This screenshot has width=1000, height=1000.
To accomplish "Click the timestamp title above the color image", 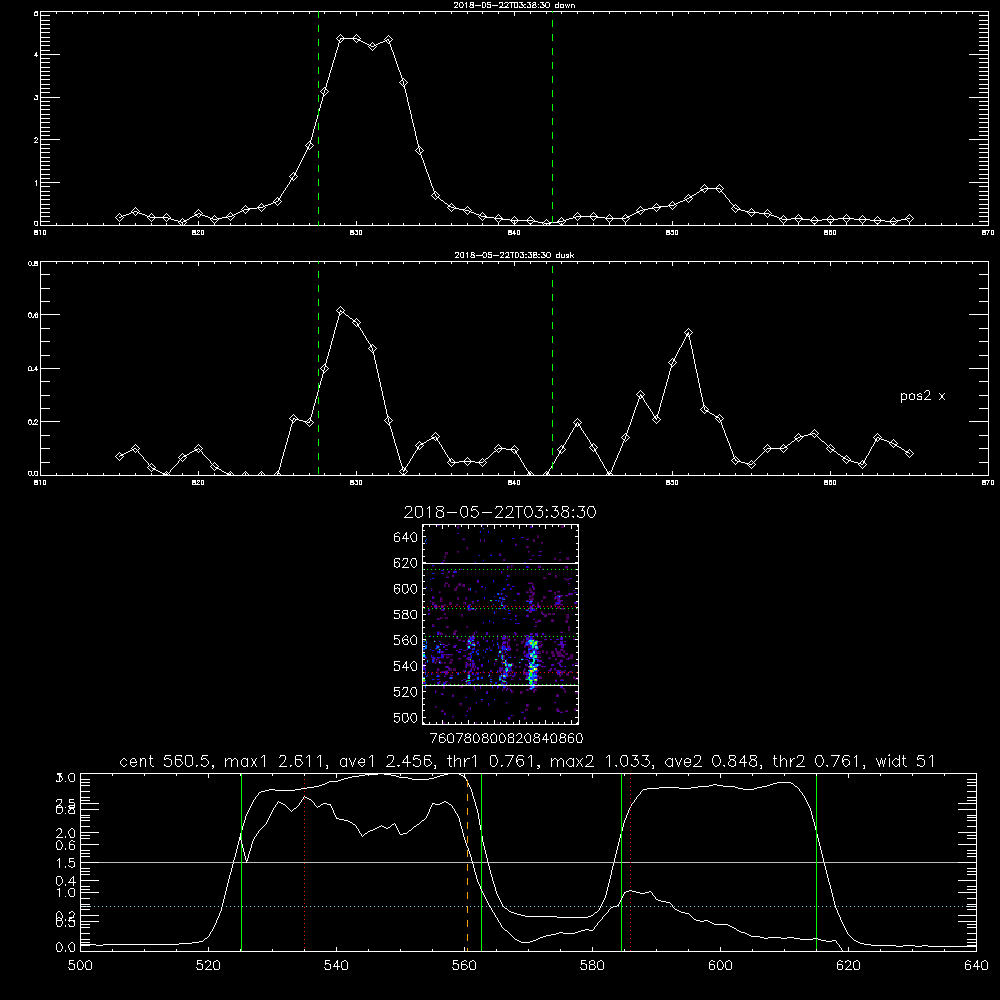I will pyautogui.click(x=500, y=512).
